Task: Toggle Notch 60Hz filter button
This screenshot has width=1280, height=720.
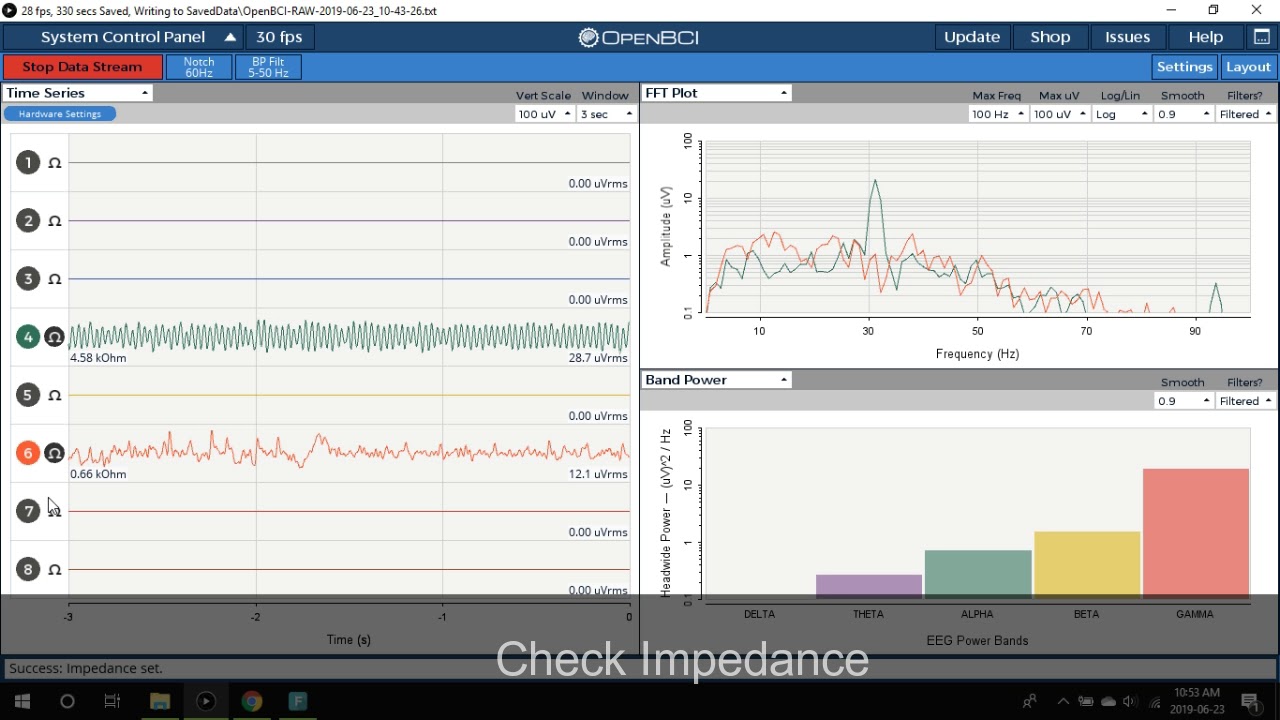Action: 198,67
